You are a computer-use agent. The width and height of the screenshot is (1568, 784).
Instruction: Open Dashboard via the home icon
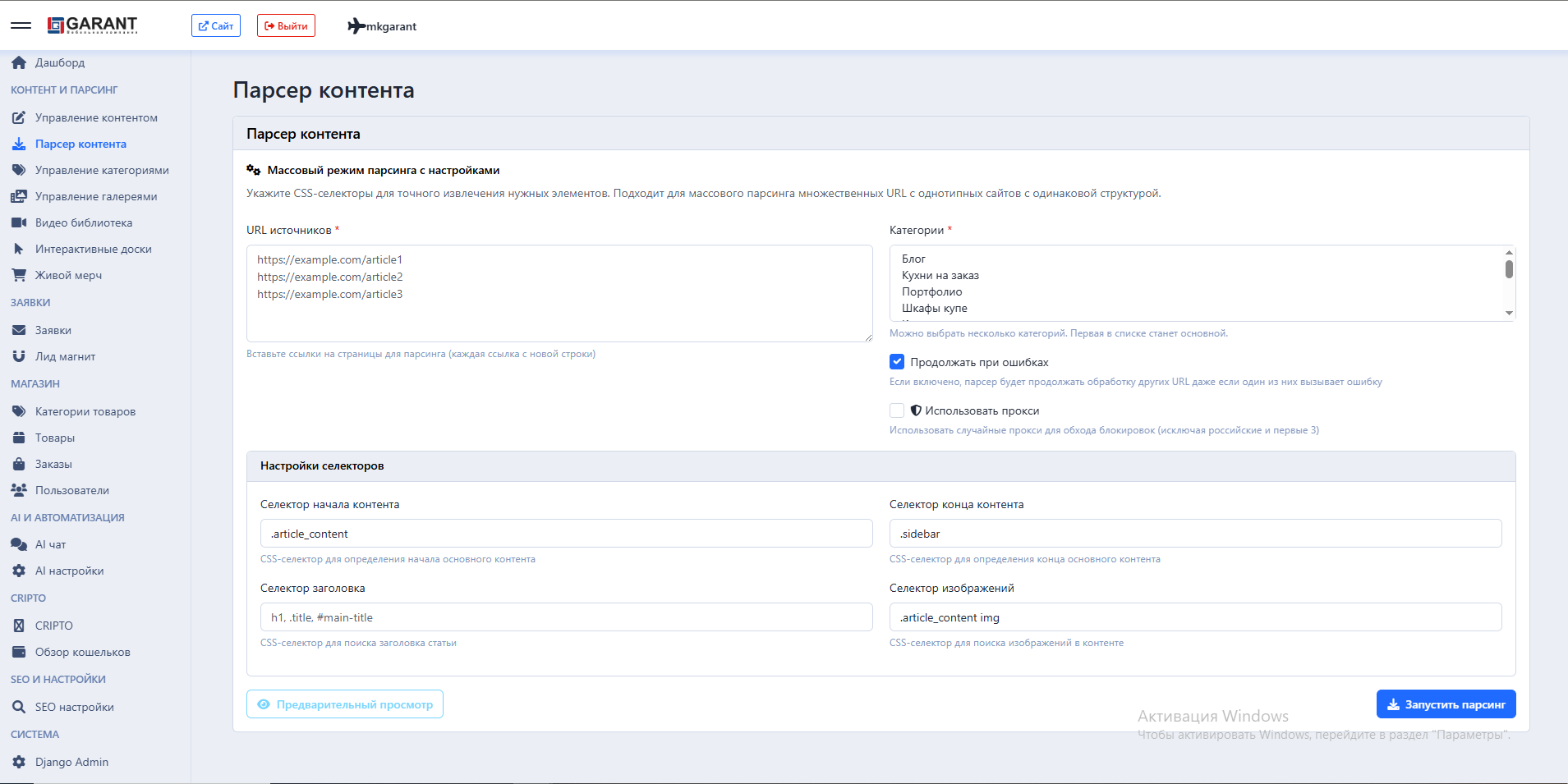point(19,62)
